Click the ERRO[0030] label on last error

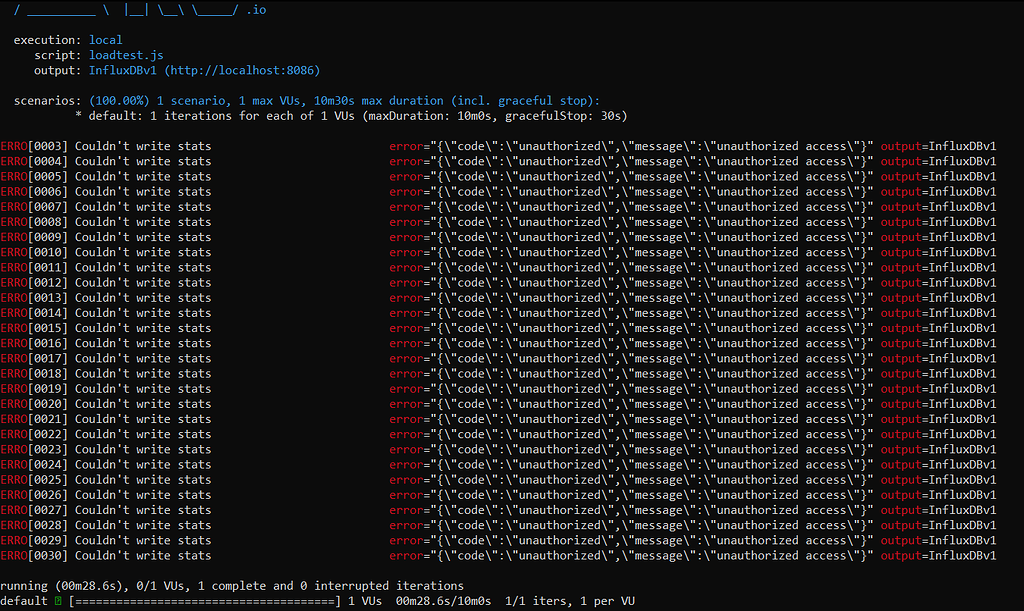click(x=32, y=555)
